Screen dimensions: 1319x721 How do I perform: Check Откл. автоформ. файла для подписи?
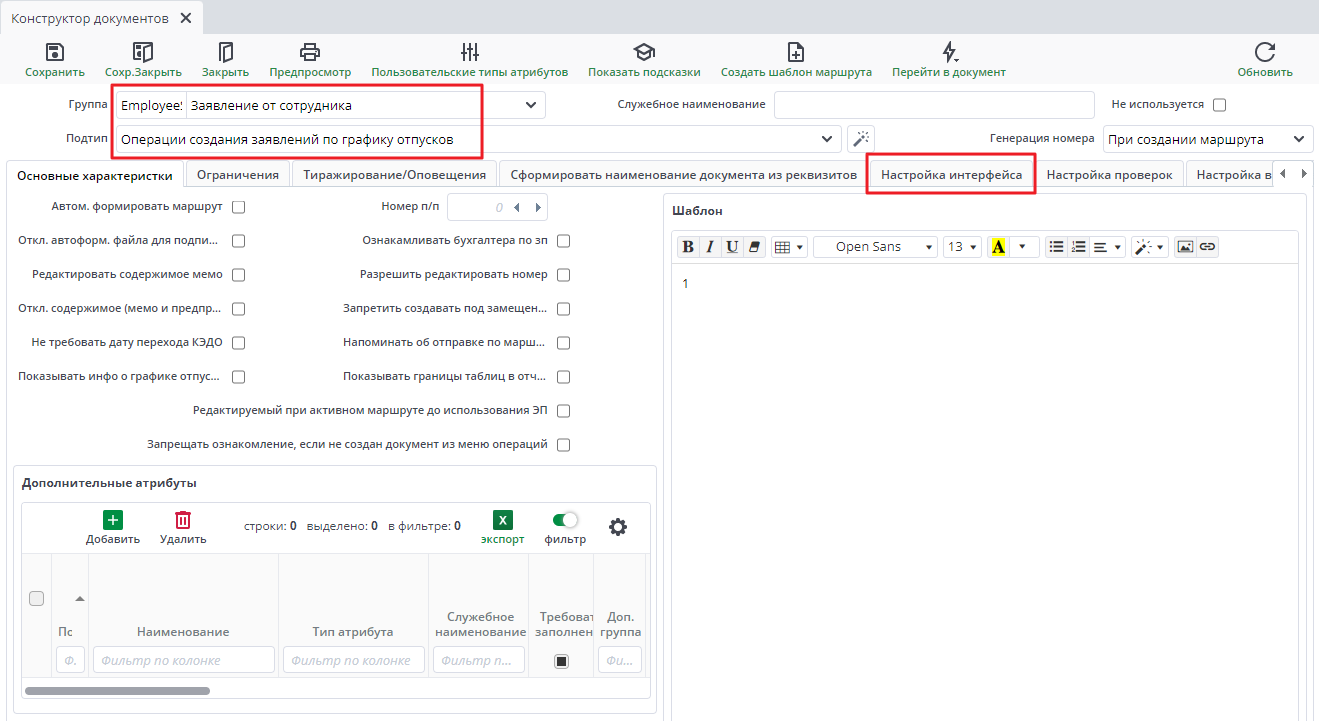coord(238,241)
